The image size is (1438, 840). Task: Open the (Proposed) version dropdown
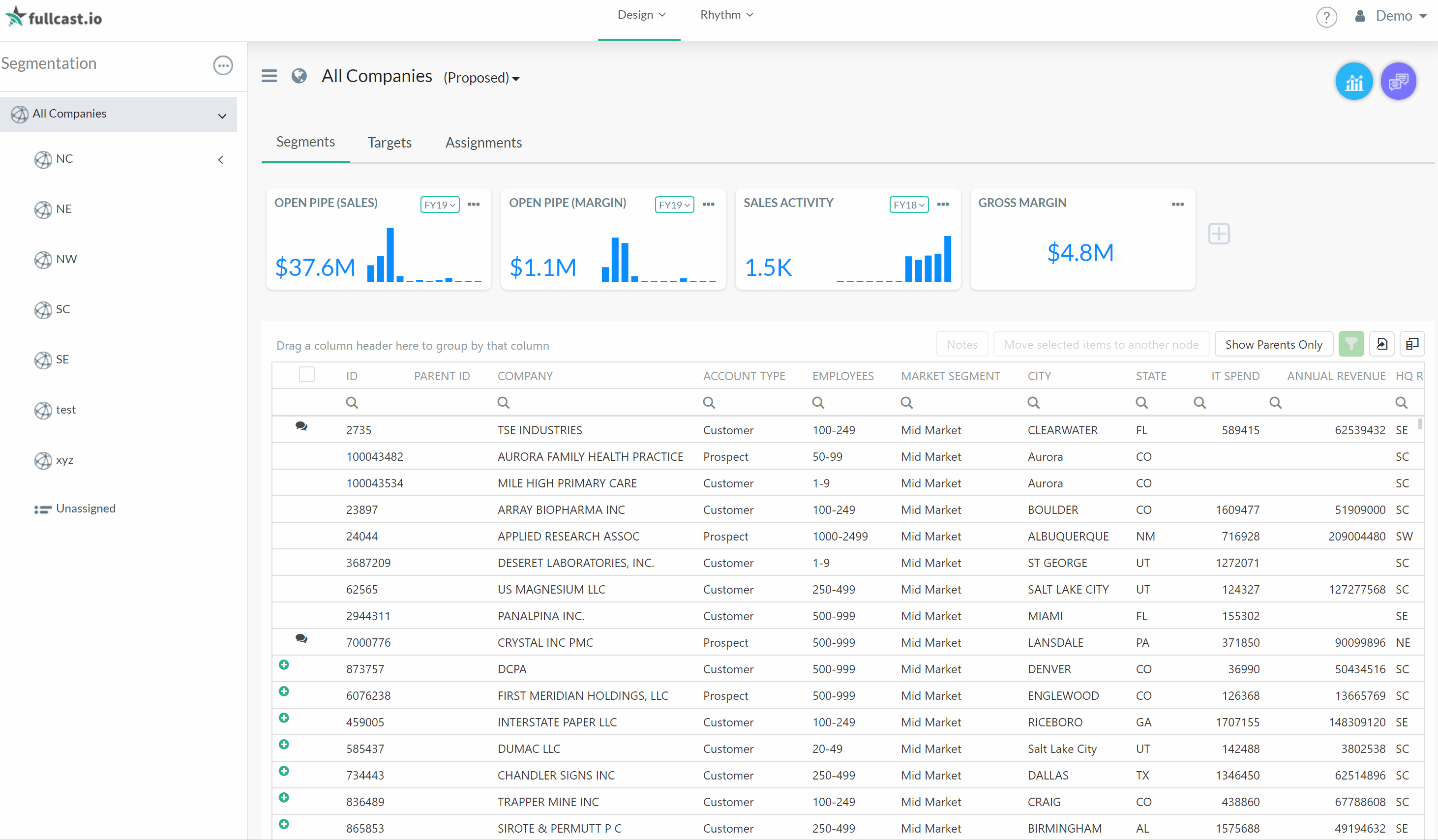tap(481, 78)
